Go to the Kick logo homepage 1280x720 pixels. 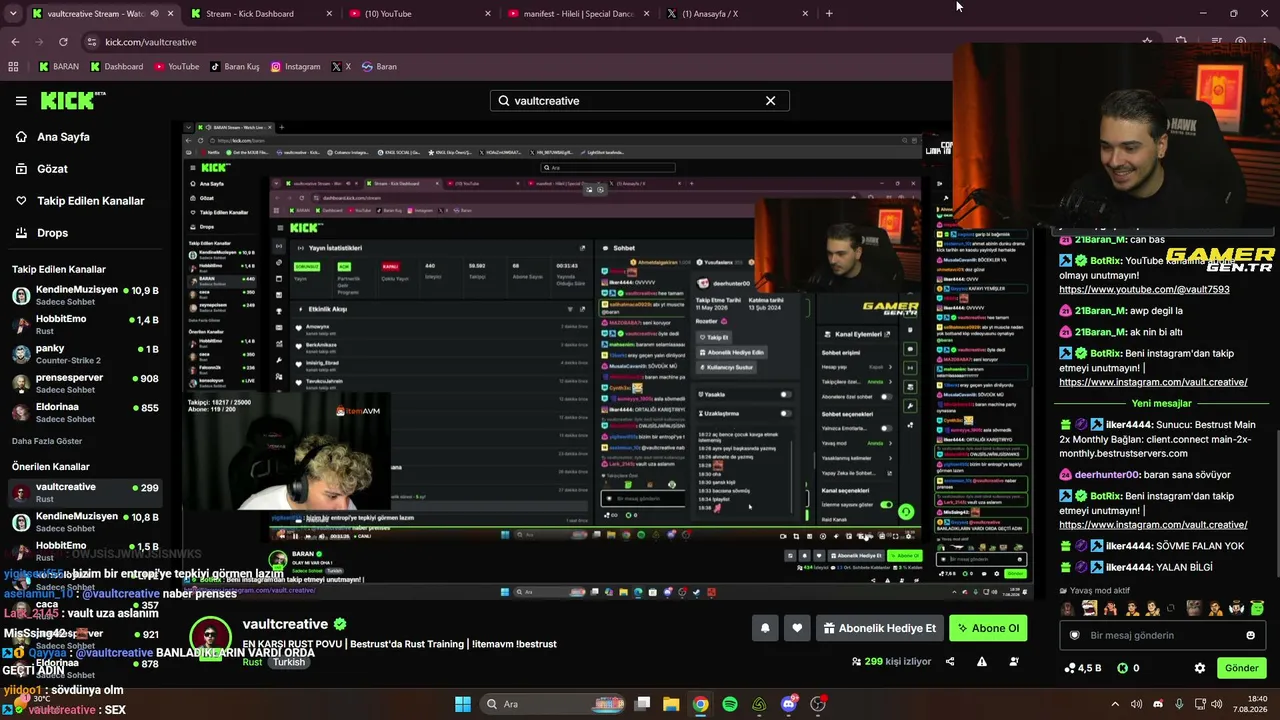73,100
